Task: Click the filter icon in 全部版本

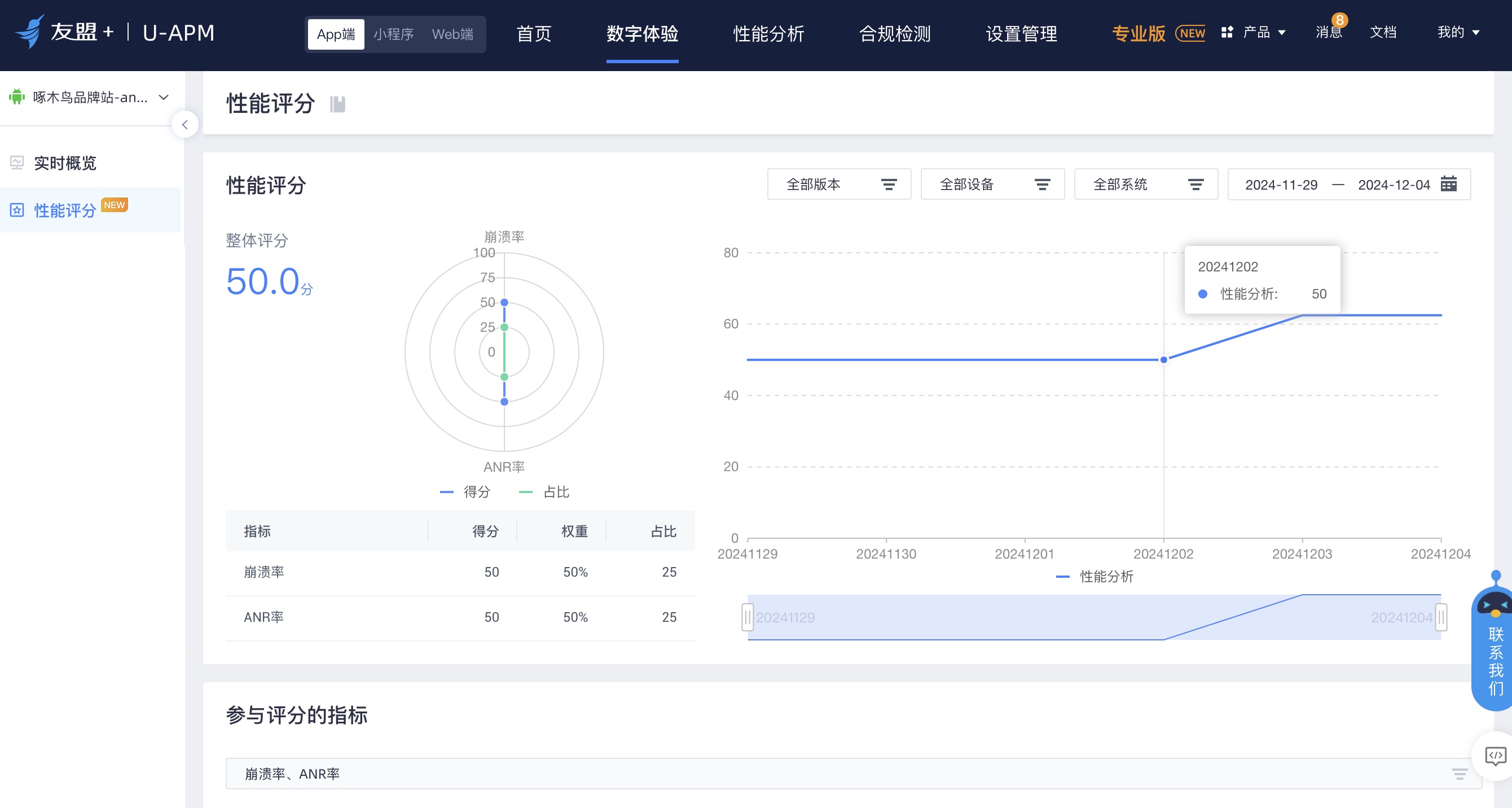Action: coord(889,185)
